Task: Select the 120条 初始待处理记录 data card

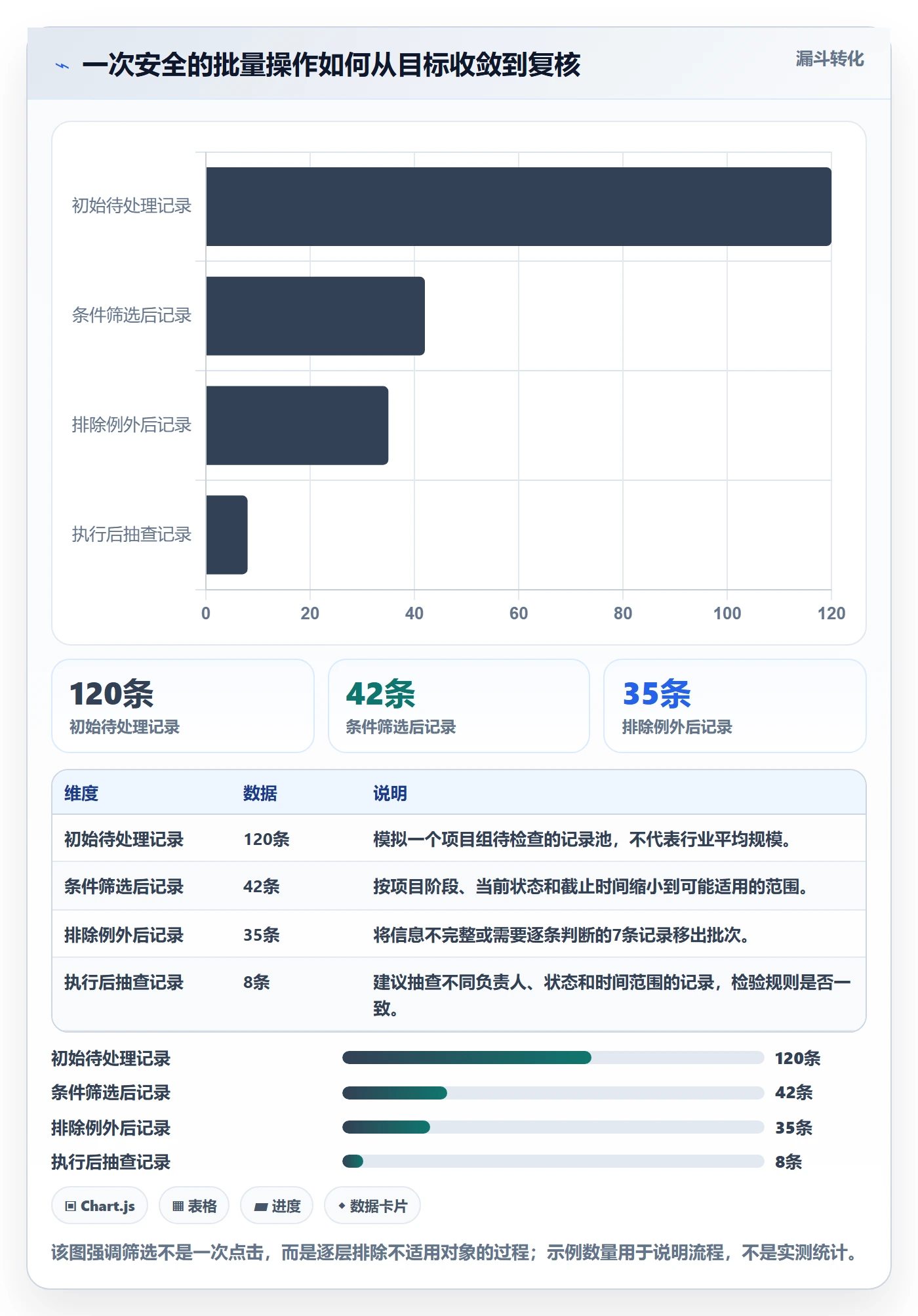Action: point(183,706)
